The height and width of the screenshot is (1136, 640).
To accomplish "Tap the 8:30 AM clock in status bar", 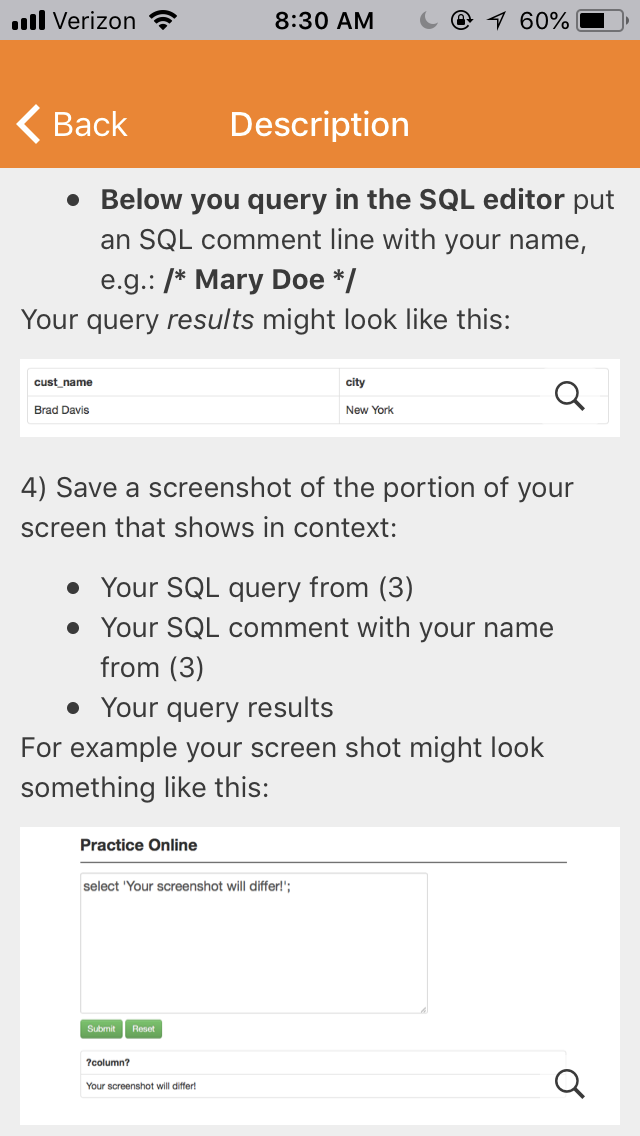I will [325, 22].
